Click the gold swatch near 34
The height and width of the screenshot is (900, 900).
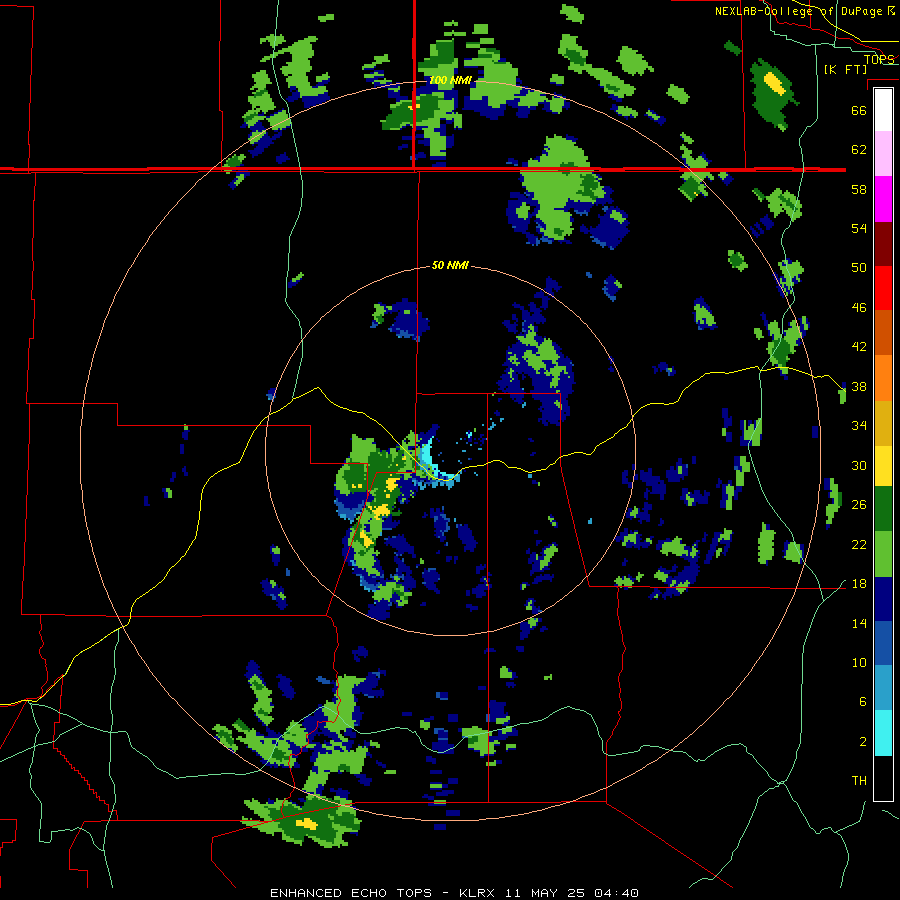883,423
